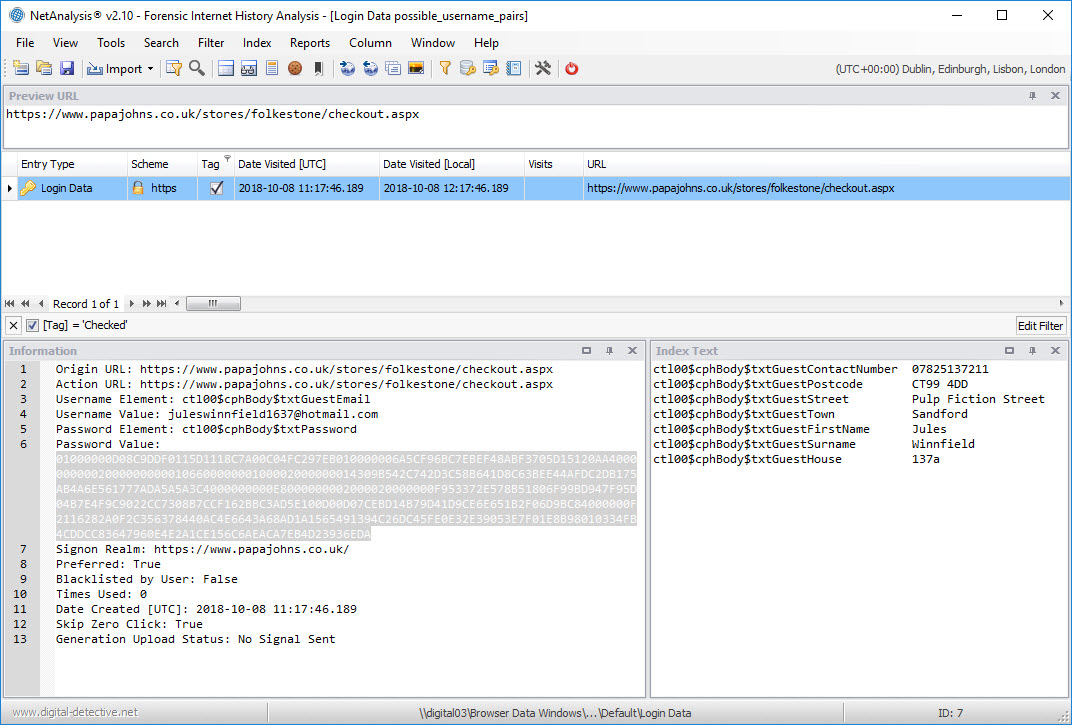This screenshot has height=725, width=1072.
Task: Click the form with key icon
Action: (491, 68)
